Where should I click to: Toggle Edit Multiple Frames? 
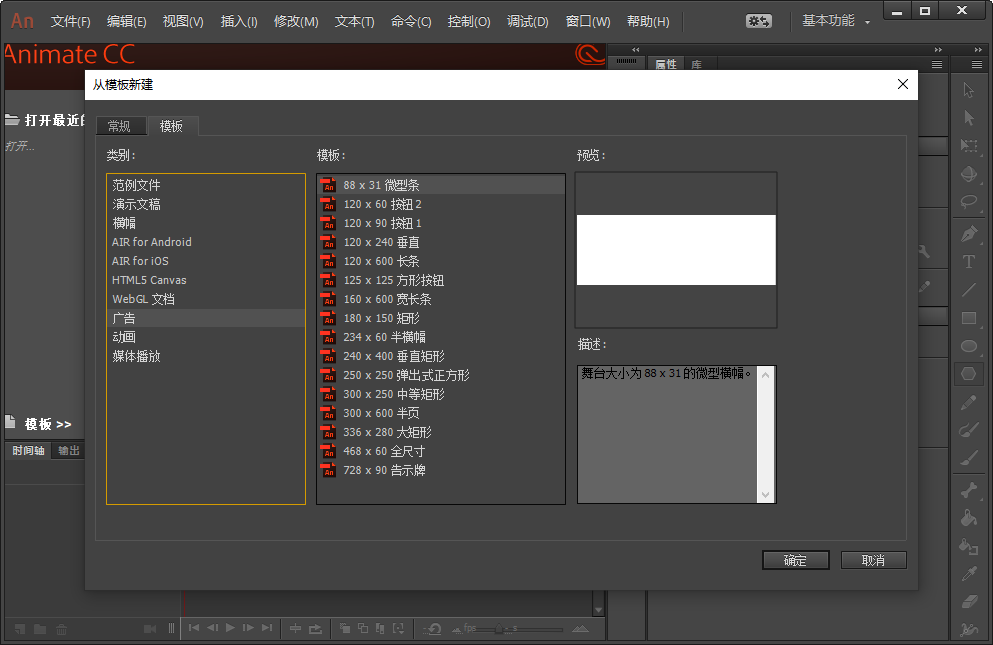click(379, 629)
